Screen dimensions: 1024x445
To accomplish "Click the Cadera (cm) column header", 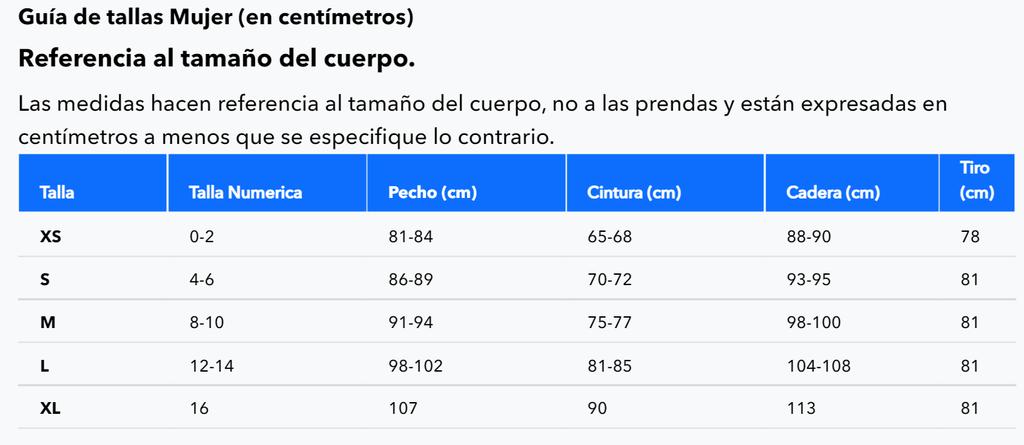I will coord(833,193).
